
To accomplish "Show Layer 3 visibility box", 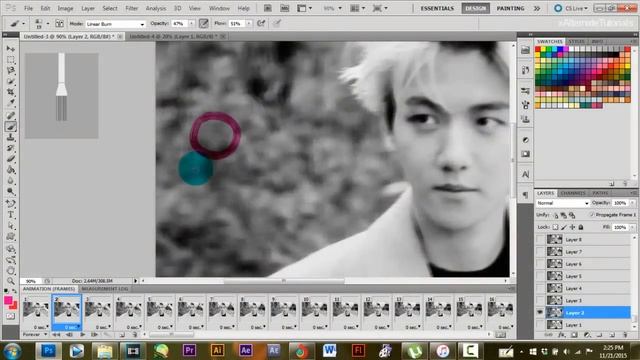I will tap(540, 300).
